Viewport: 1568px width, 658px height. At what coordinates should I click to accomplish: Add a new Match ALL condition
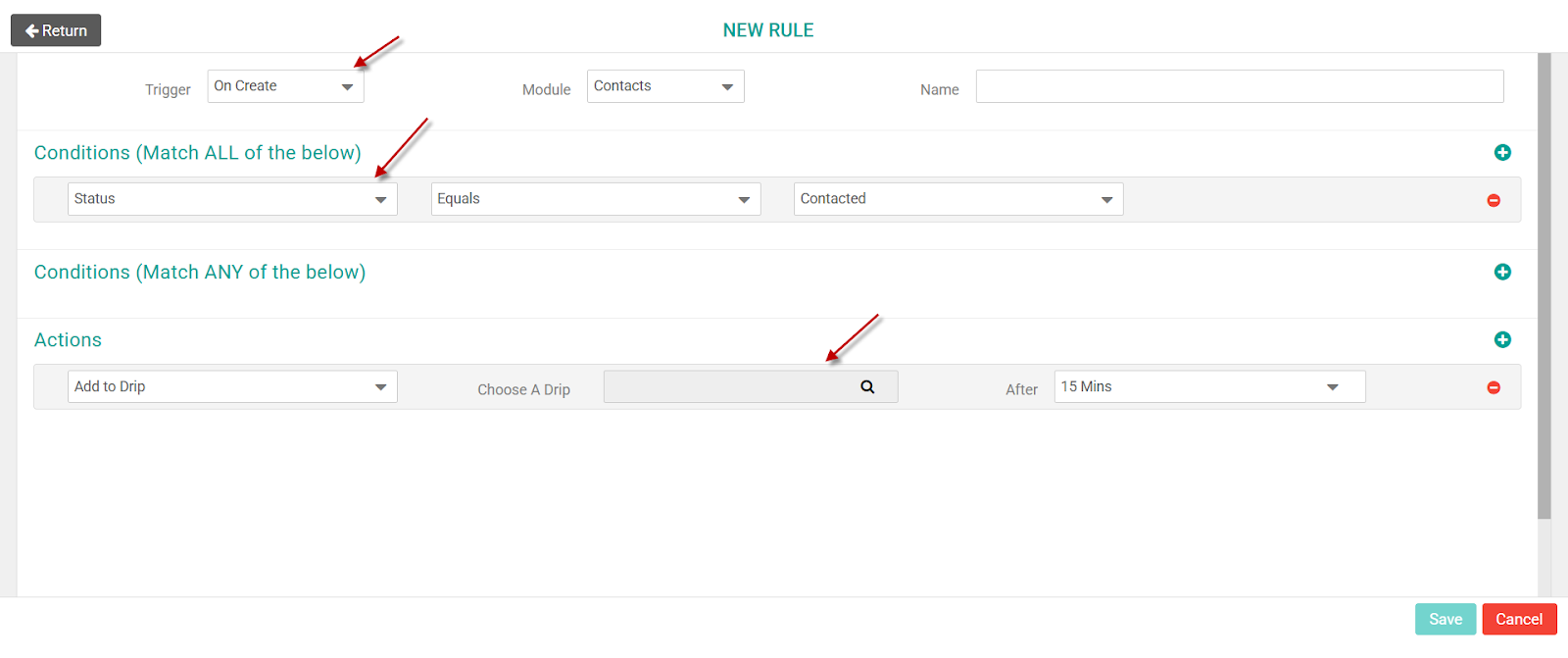click(1502, 152)
